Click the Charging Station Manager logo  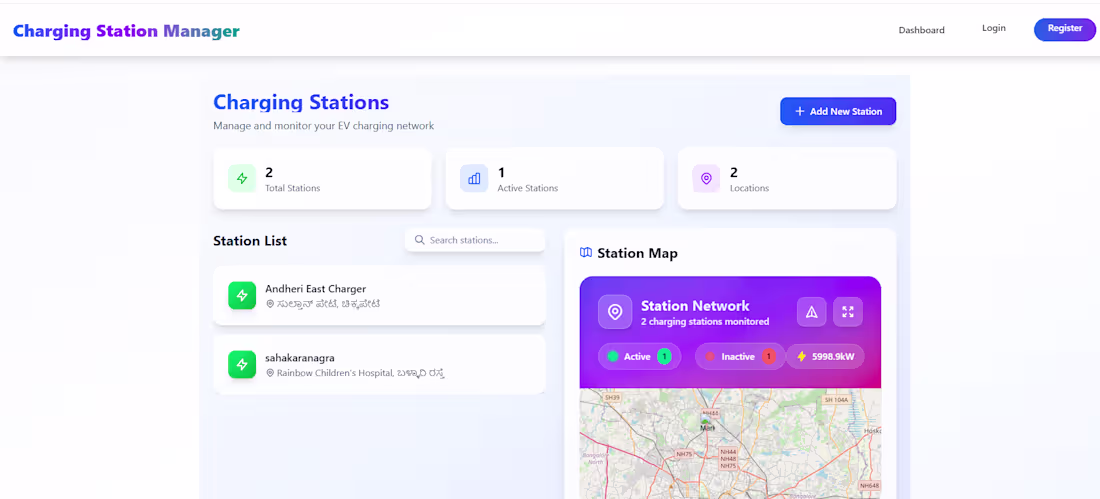click(x=126, y=31)
